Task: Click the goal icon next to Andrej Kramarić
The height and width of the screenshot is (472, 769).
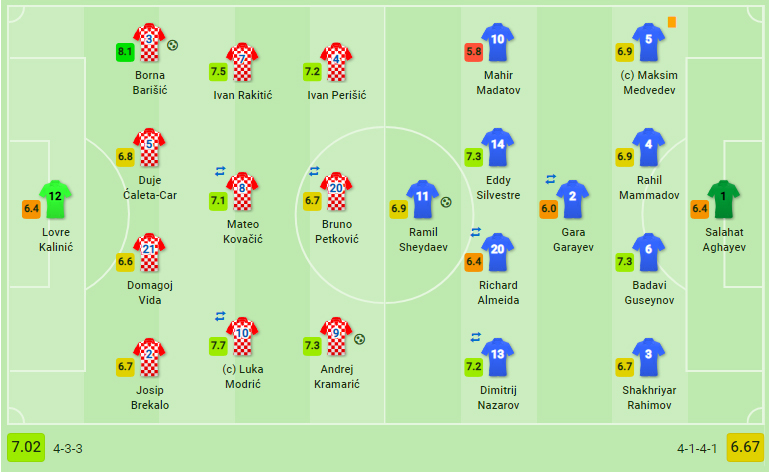Action: [360, 339]
